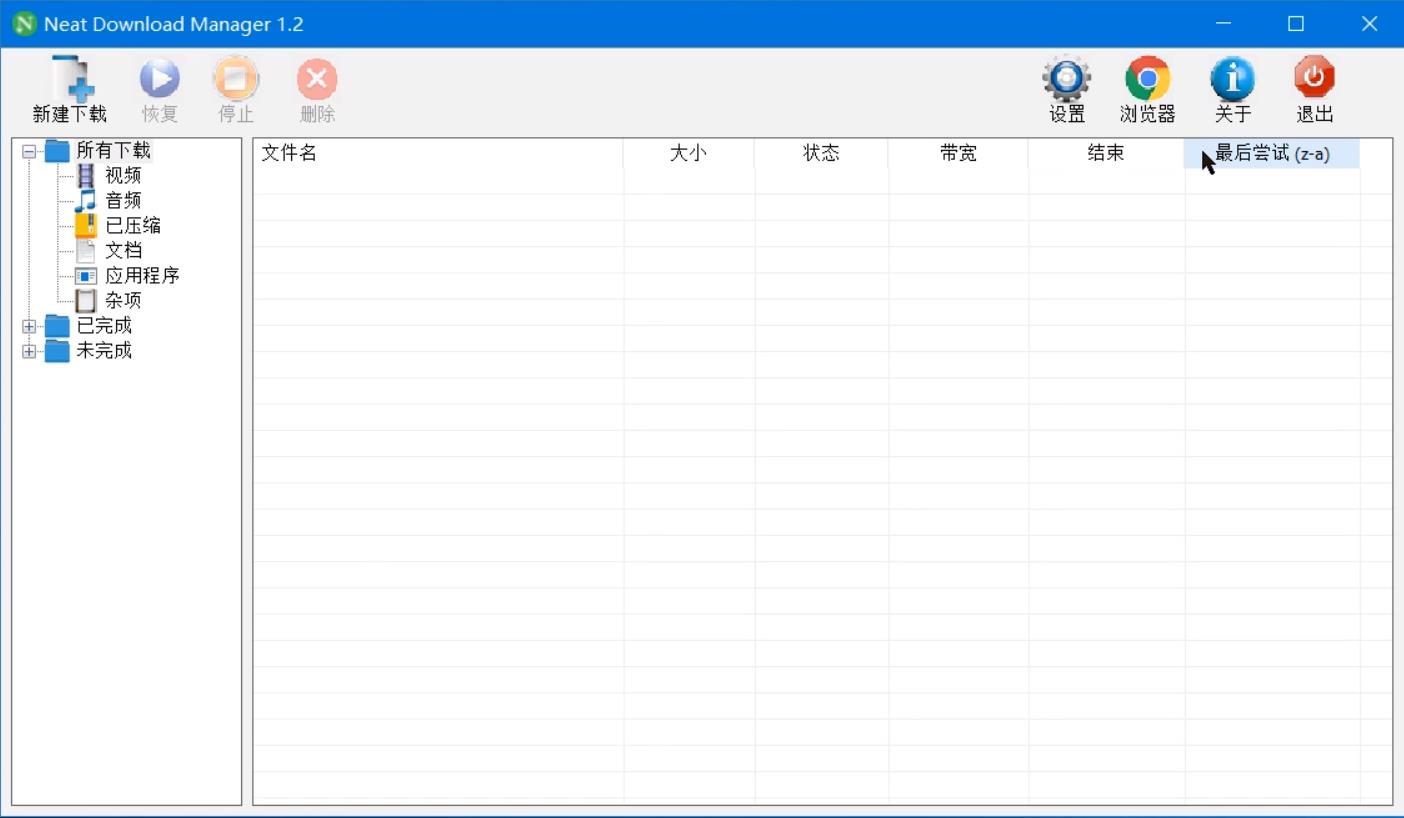This screenshot has width=1404, height=818.
Task: Sort by the 大小 size column
Action: click(x=689, y=153)
